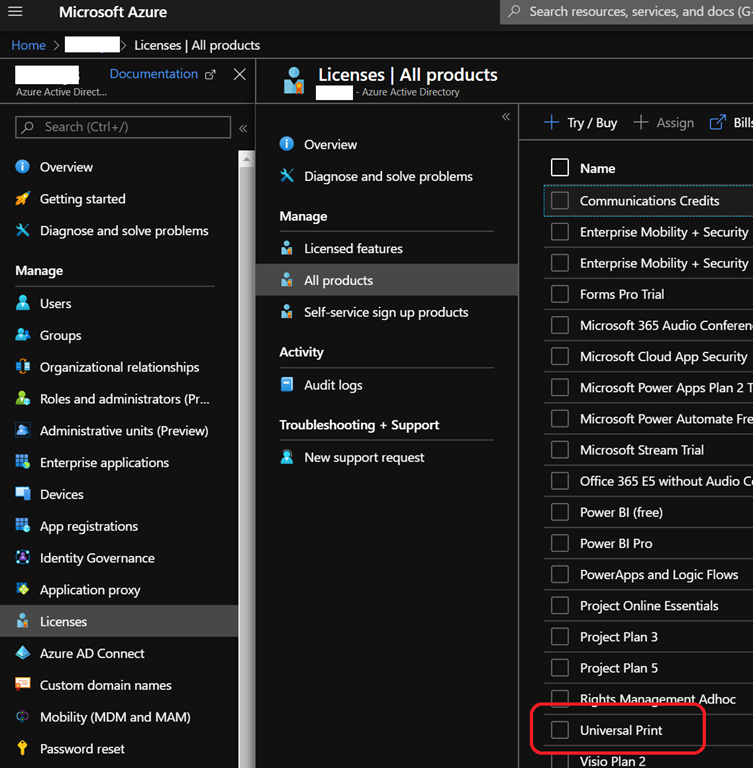Image resolution: width=753 pixels, height=768 pixels.
Task: Check the Universal Print checkbox
Action: (x=560, y=730)
